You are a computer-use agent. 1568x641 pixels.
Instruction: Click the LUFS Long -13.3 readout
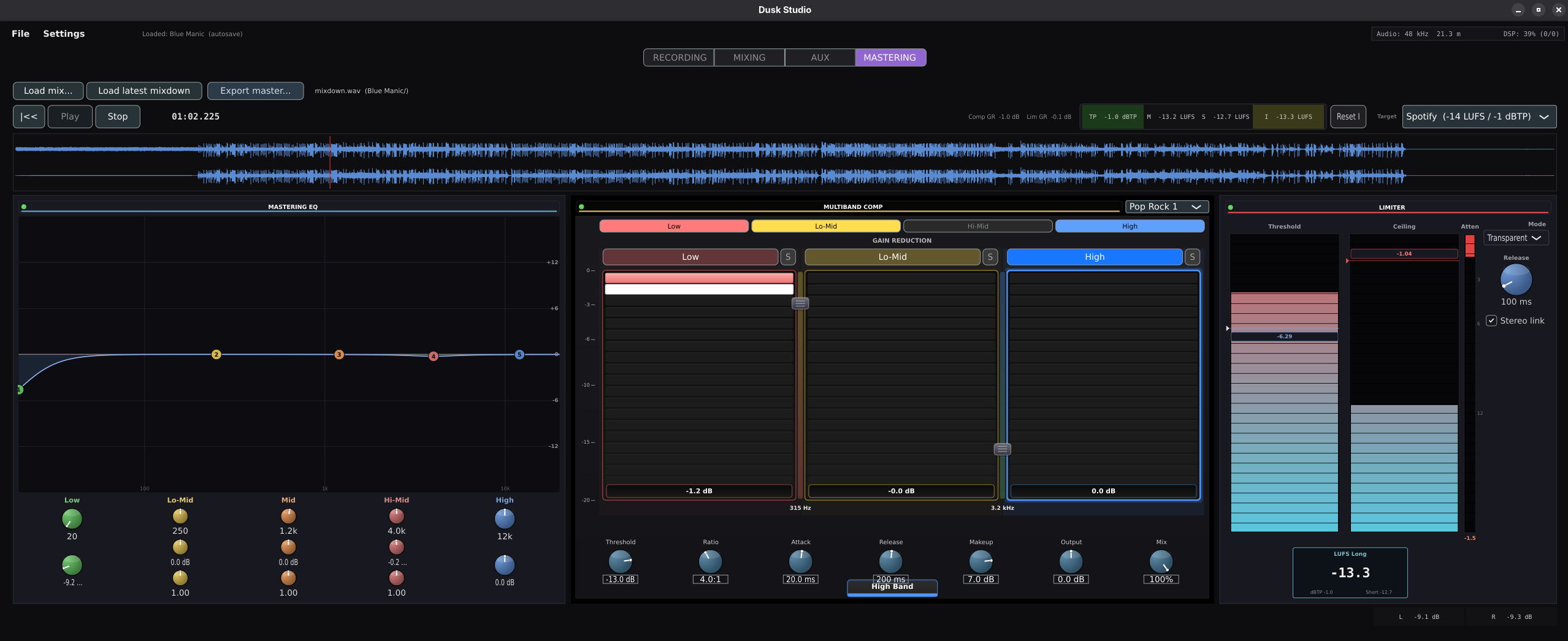point(1350,572)
